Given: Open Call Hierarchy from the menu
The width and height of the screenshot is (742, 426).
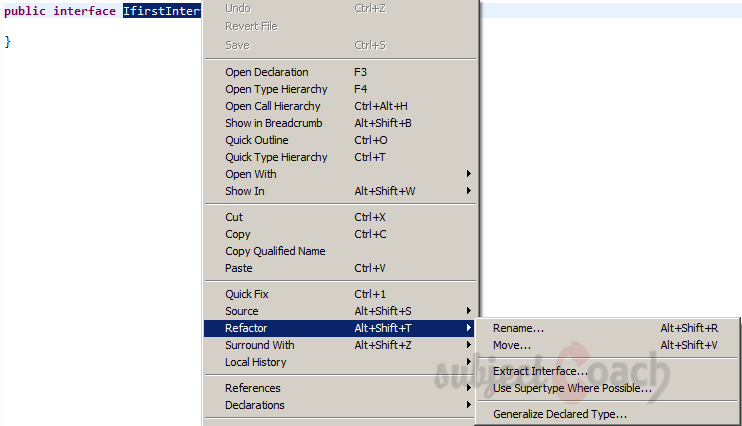Looking at the screenshot, I should (340, 106).
